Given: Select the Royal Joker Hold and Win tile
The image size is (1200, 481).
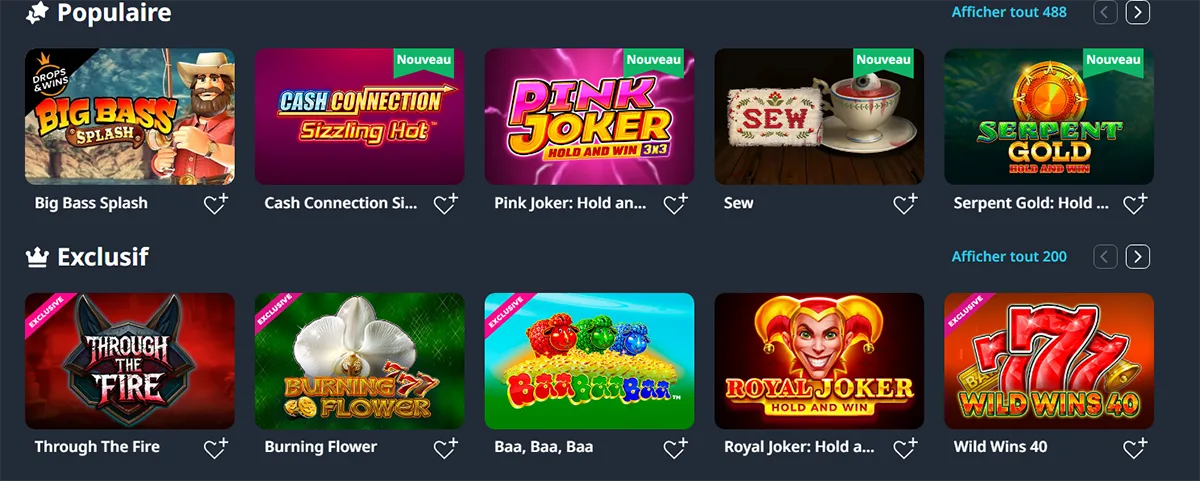Looking at the screenshot, I should (819, 361).
